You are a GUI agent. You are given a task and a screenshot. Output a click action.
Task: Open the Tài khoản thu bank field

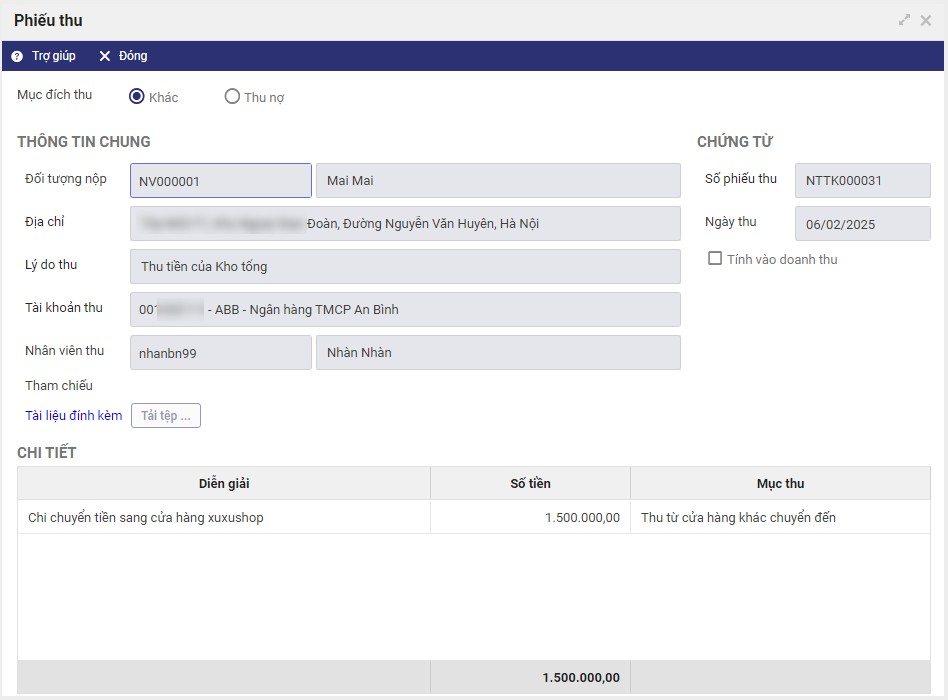[405, 310]
